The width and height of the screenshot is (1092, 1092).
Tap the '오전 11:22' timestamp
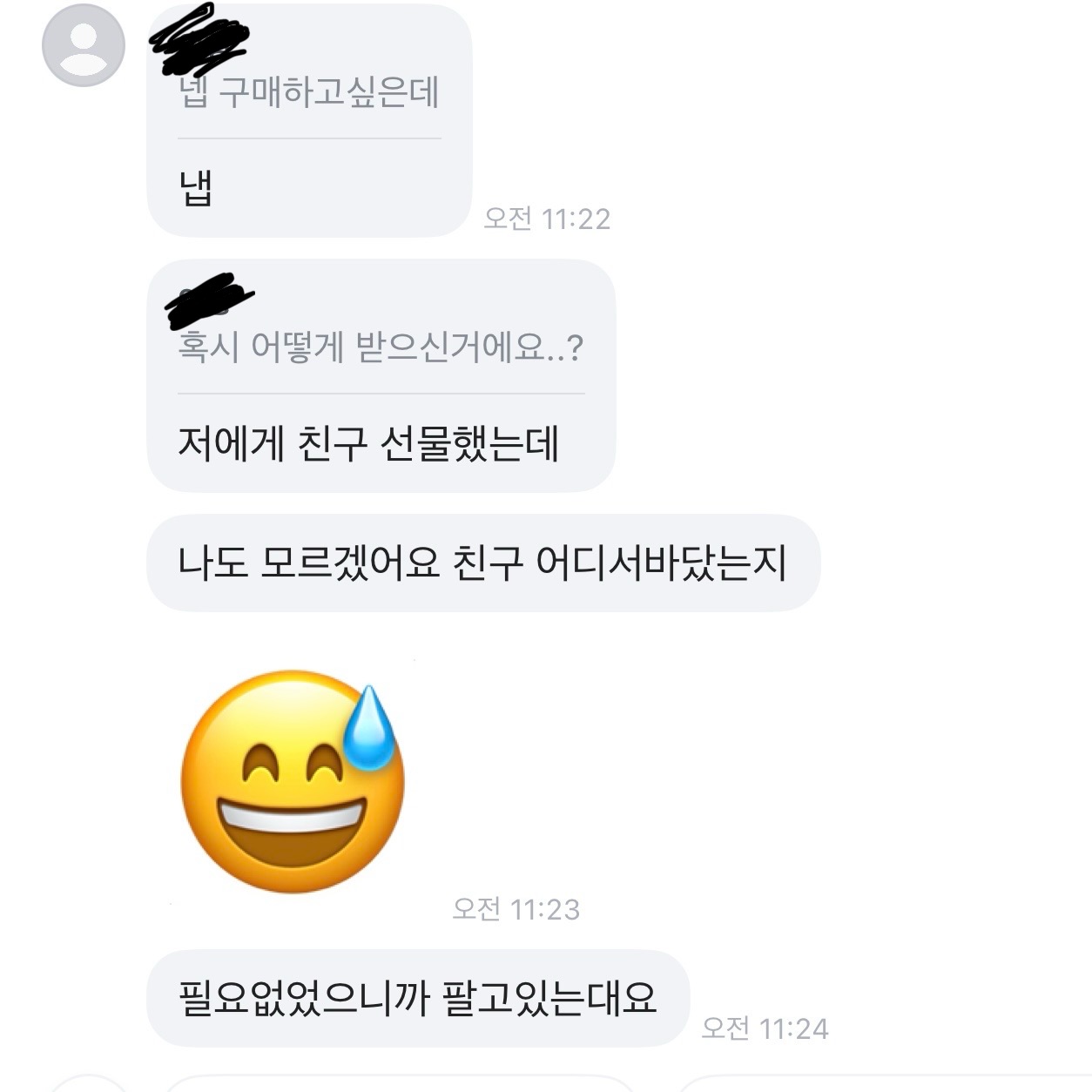click(547, 218)
